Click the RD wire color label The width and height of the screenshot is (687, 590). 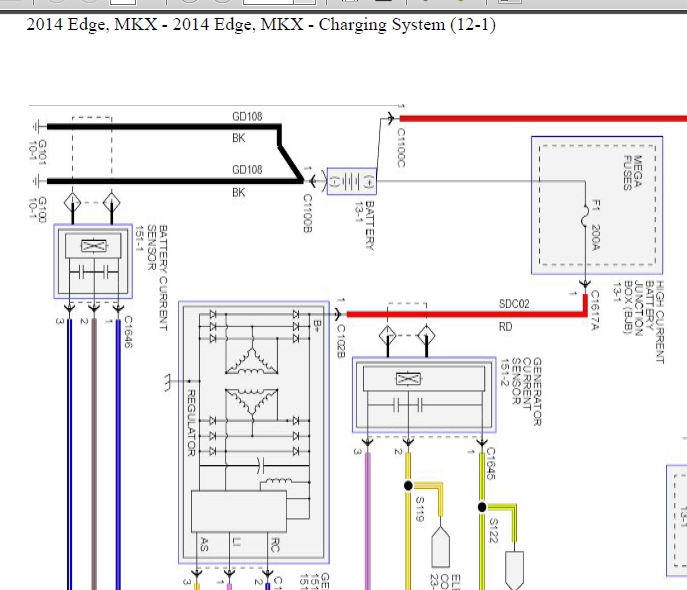click(505, 327)
